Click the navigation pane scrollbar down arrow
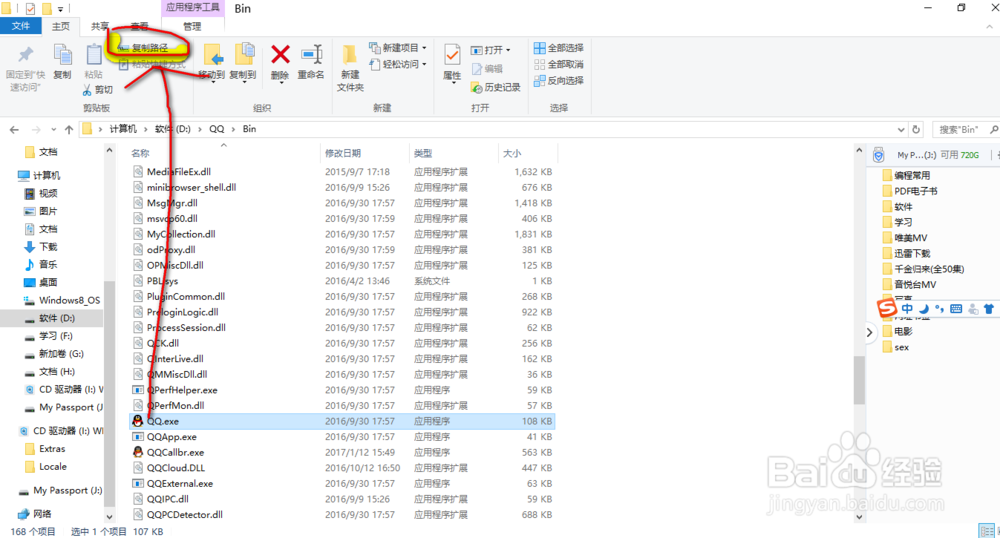 [109, 517]
